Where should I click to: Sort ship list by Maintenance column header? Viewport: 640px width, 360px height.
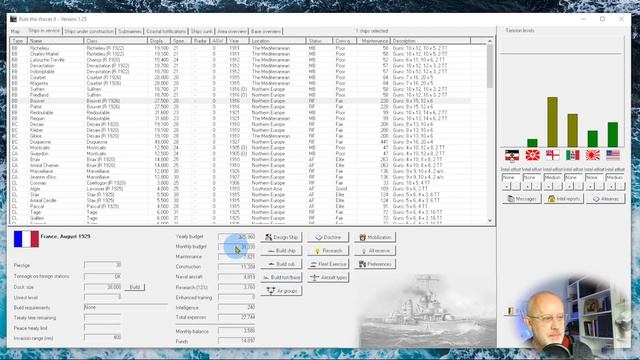[373, 41]
